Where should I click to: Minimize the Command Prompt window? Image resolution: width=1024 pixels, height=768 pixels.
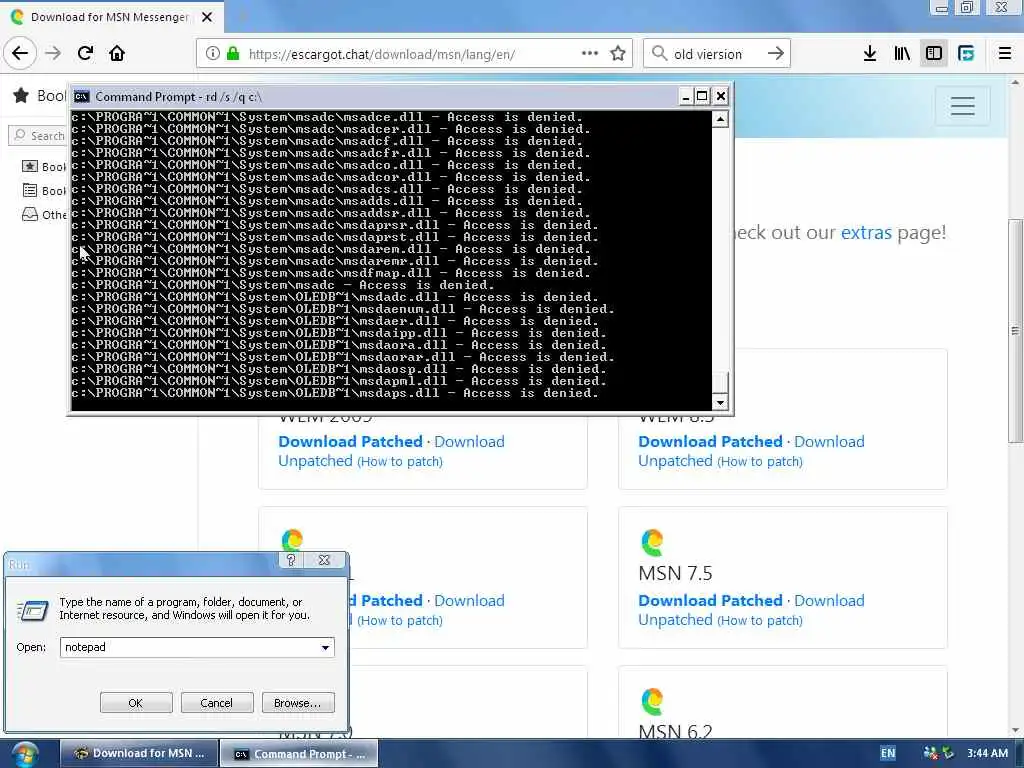[x=685, y=97]
